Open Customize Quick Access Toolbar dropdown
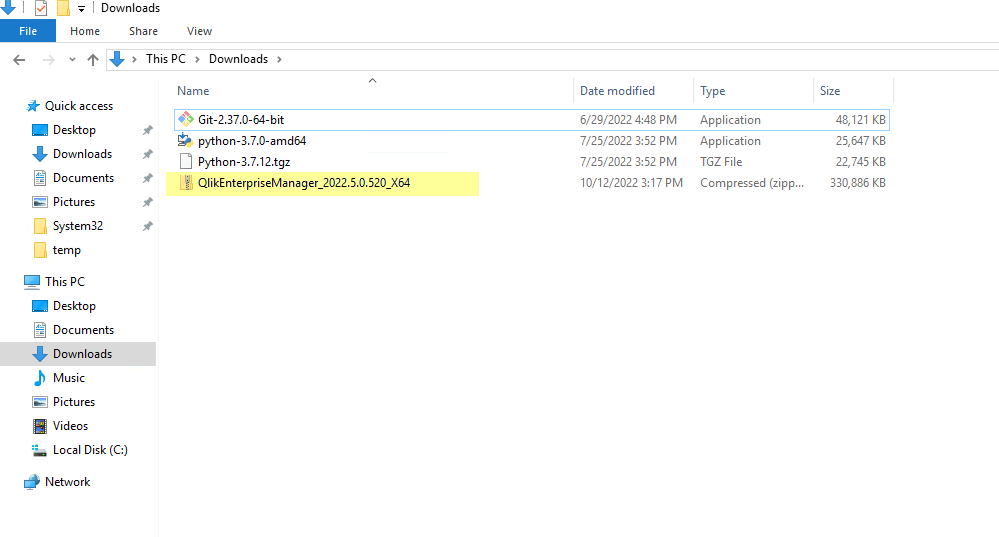This screenshot has width=999, height=537. 82,8
